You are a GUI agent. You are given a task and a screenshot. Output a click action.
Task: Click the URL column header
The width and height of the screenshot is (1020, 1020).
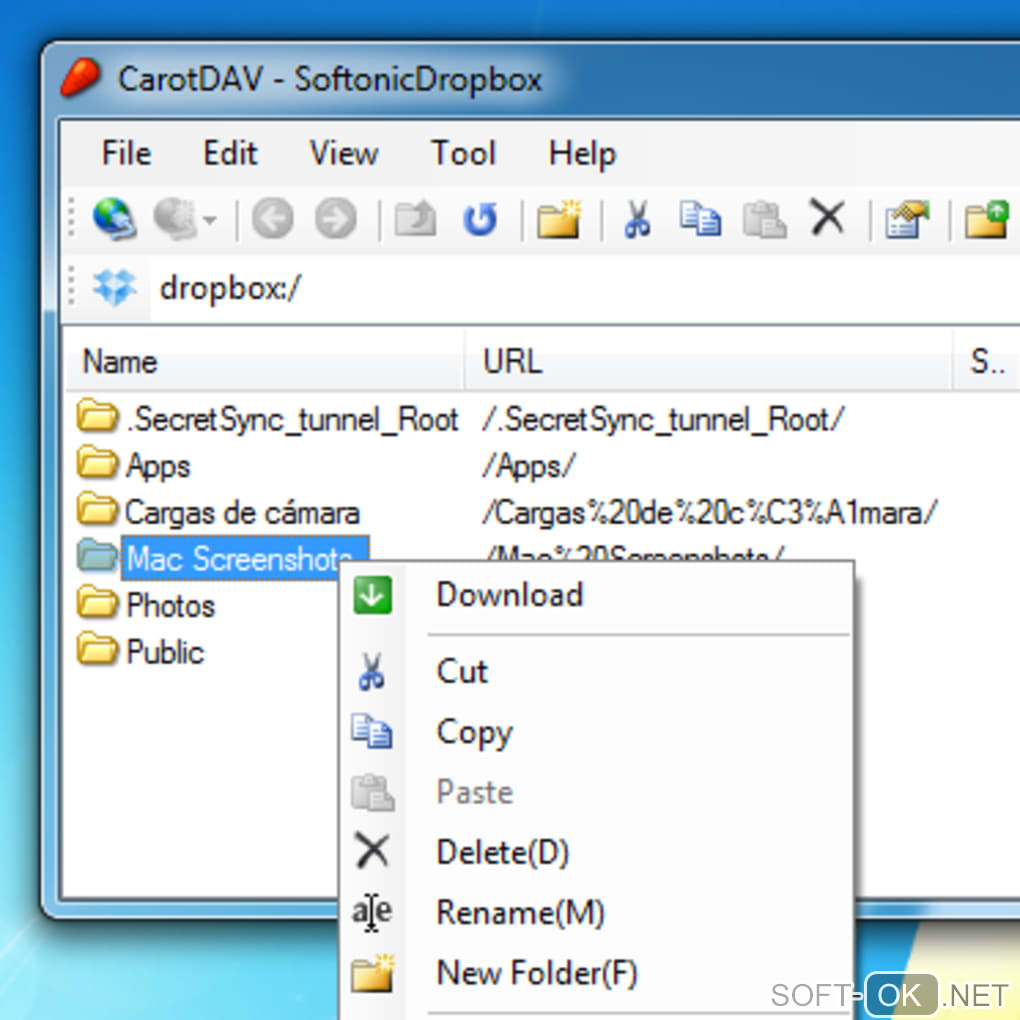708,361
